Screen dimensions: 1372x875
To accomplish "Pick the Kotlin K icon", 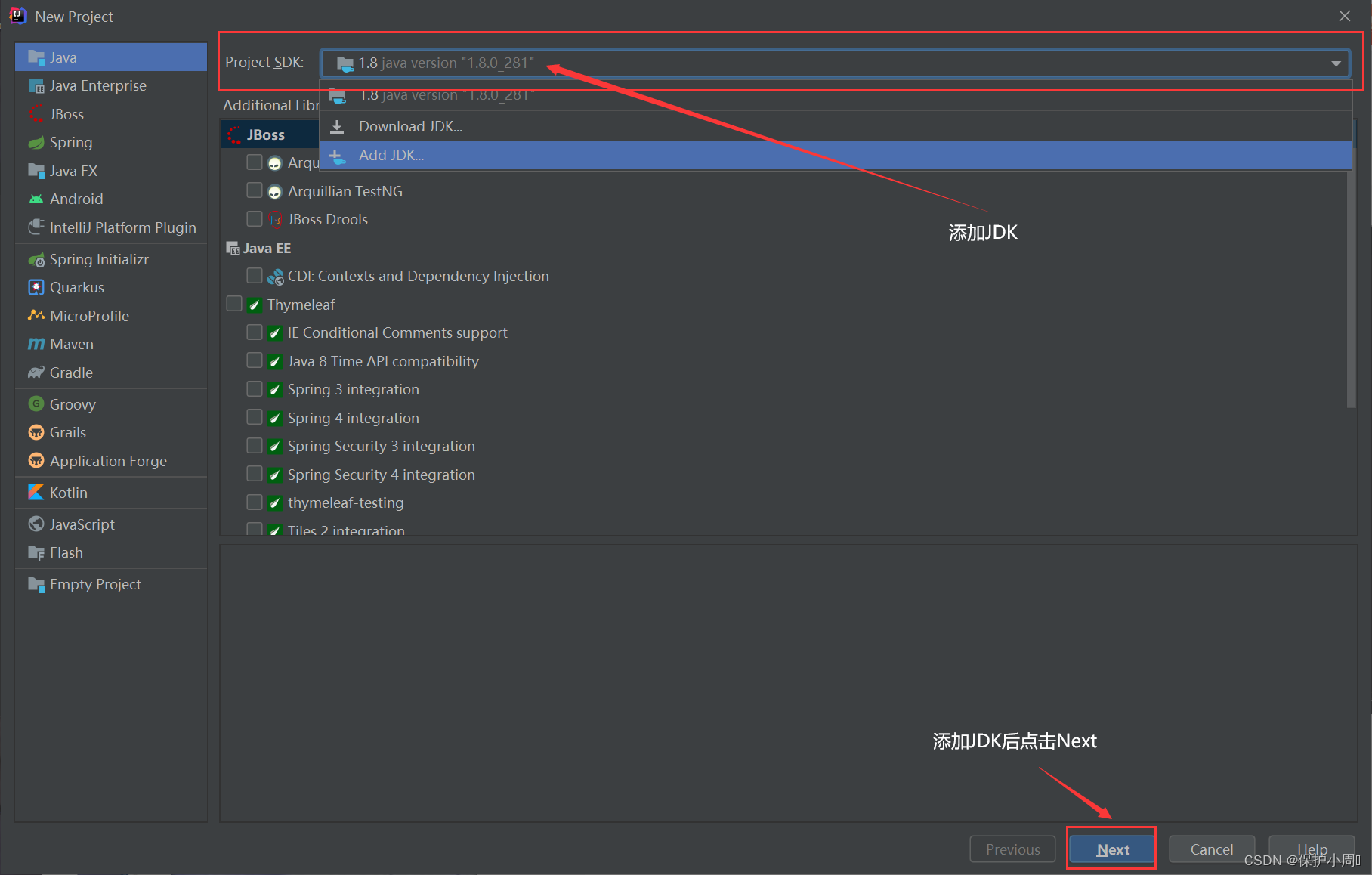I will point(36,493).
